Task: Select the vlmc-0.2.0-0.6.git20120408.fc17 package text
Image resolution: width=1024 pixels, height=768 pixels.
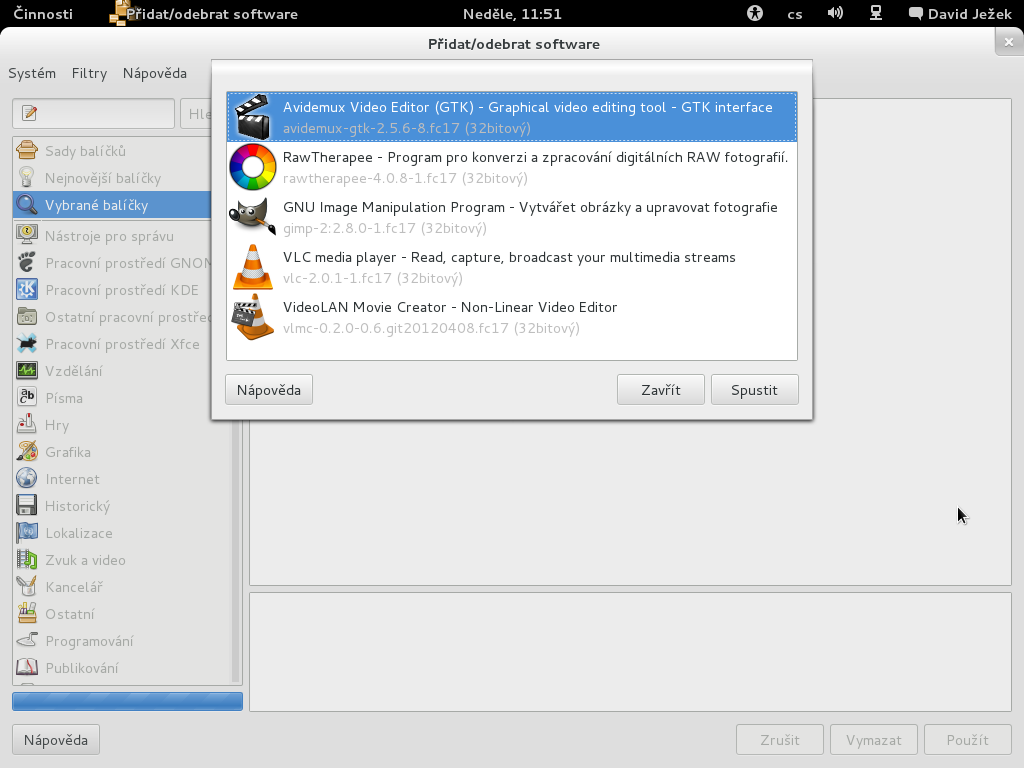Action: click(x=431, y=328)
